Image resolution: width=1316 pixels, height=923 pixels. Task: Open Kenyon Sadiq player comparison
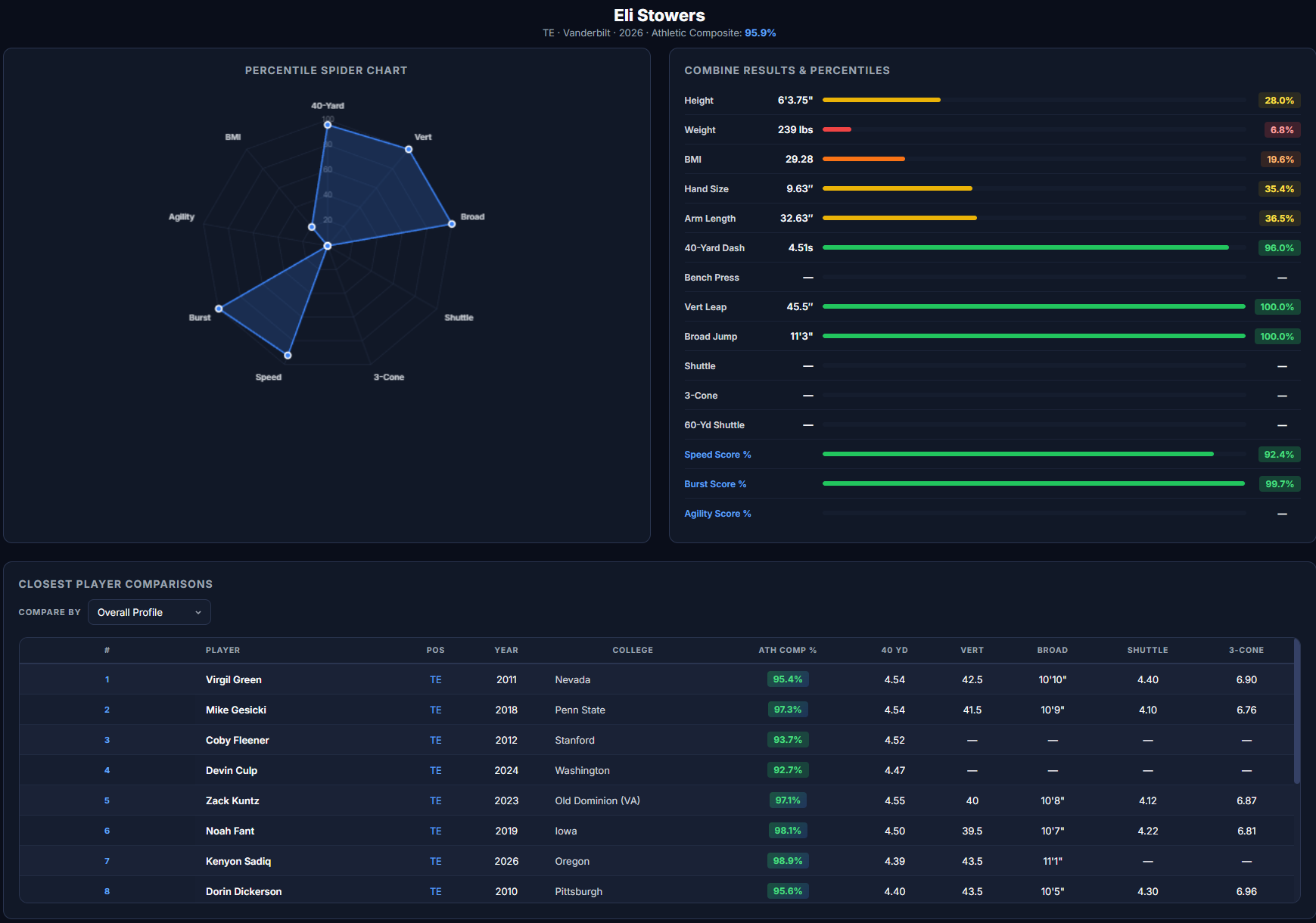(238, 861)
